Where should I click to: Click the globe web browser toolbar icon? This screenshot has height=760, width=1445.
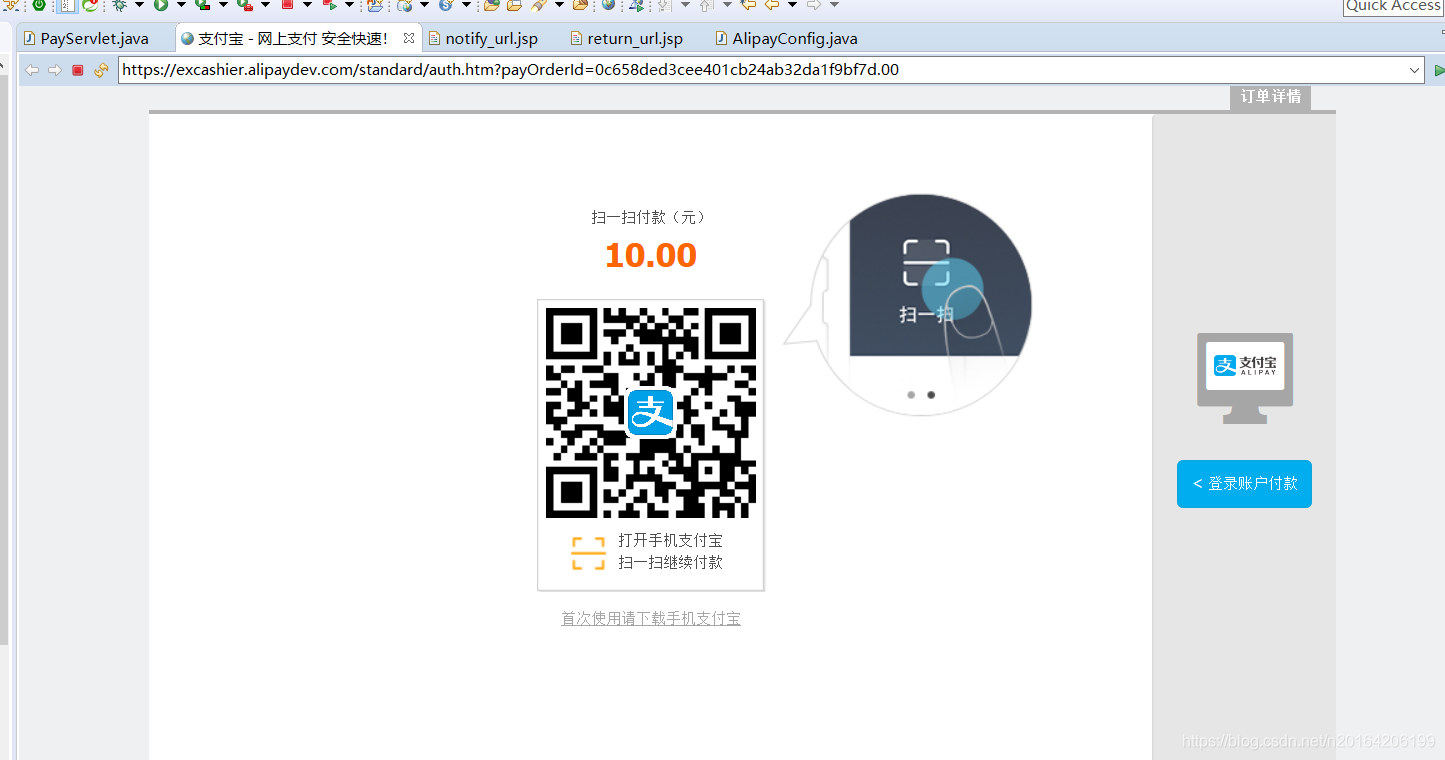(608, 5)
